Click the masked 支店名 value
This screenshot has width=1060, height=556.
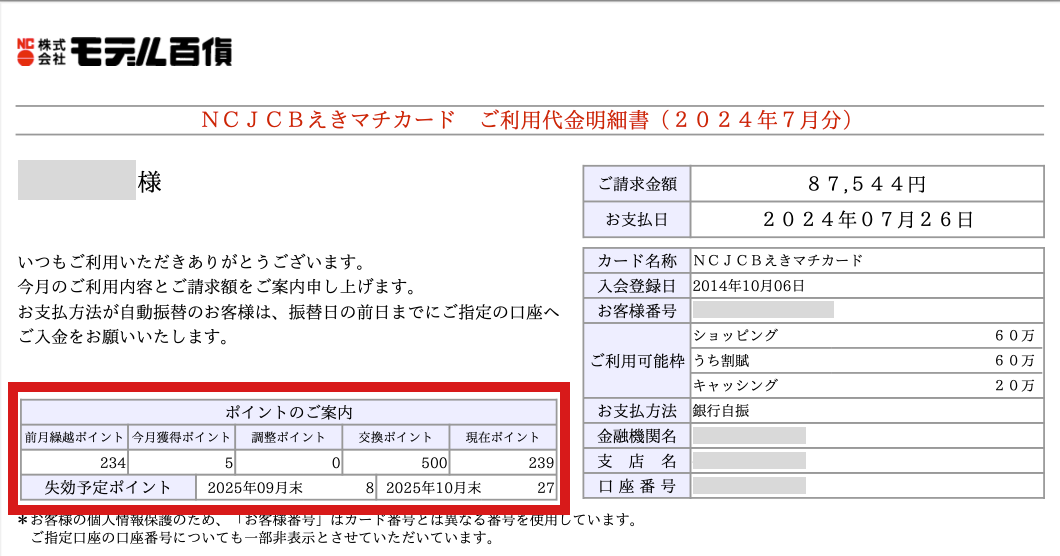[749, 461]
